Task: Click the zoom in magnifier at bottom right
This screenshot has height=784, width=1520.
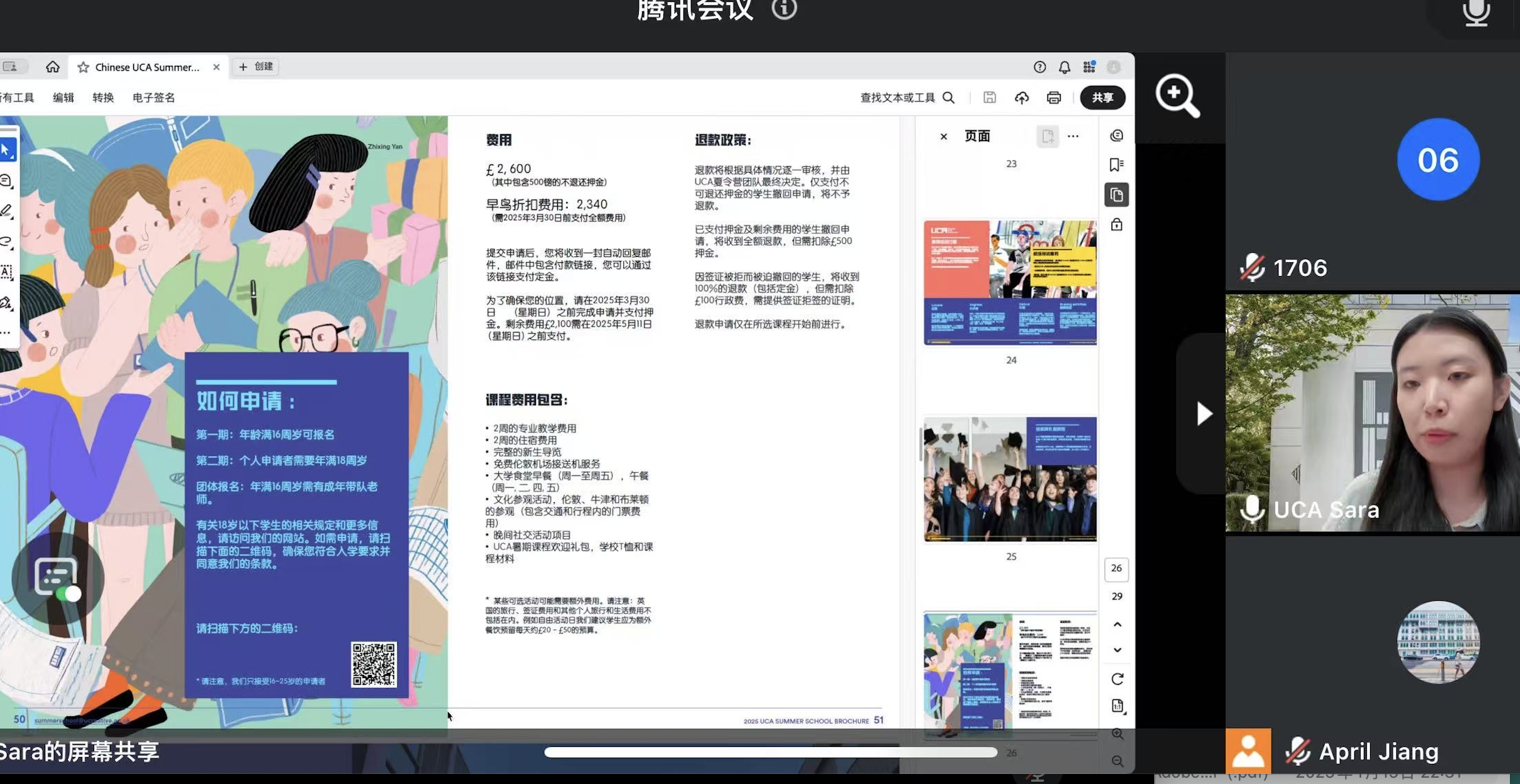Action: (x=1117, y=733)
